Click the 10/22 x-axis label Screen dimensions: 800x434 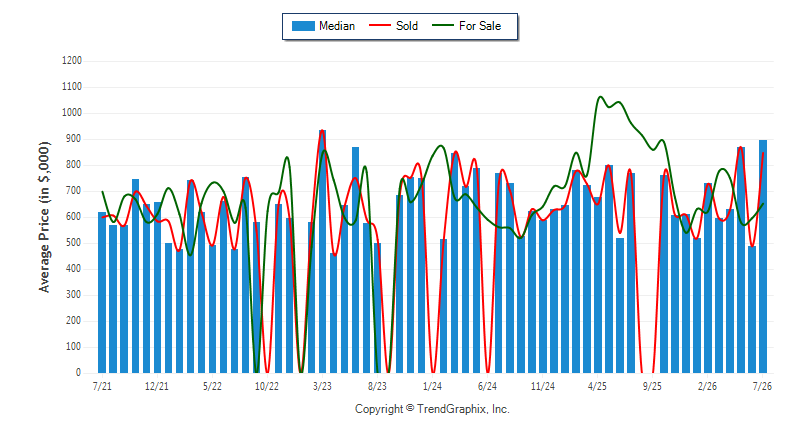[267, 386]
